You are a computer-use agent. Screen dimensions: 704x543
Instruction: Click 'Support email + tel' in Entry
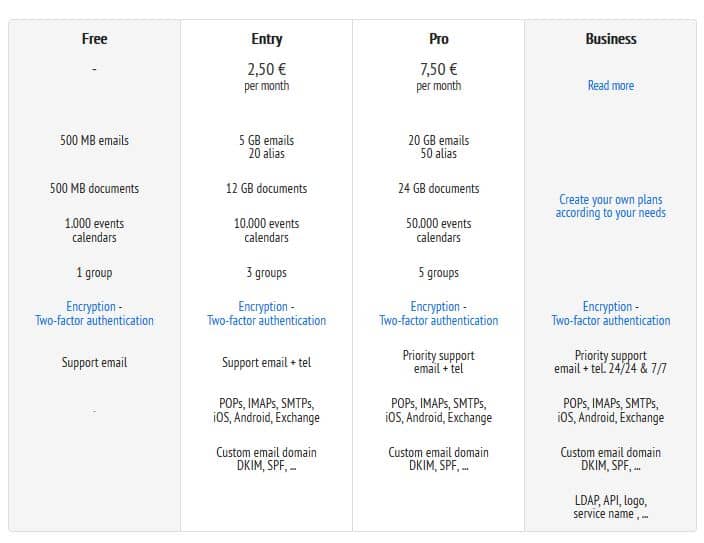pyautogui.click(x=266, y=362)
